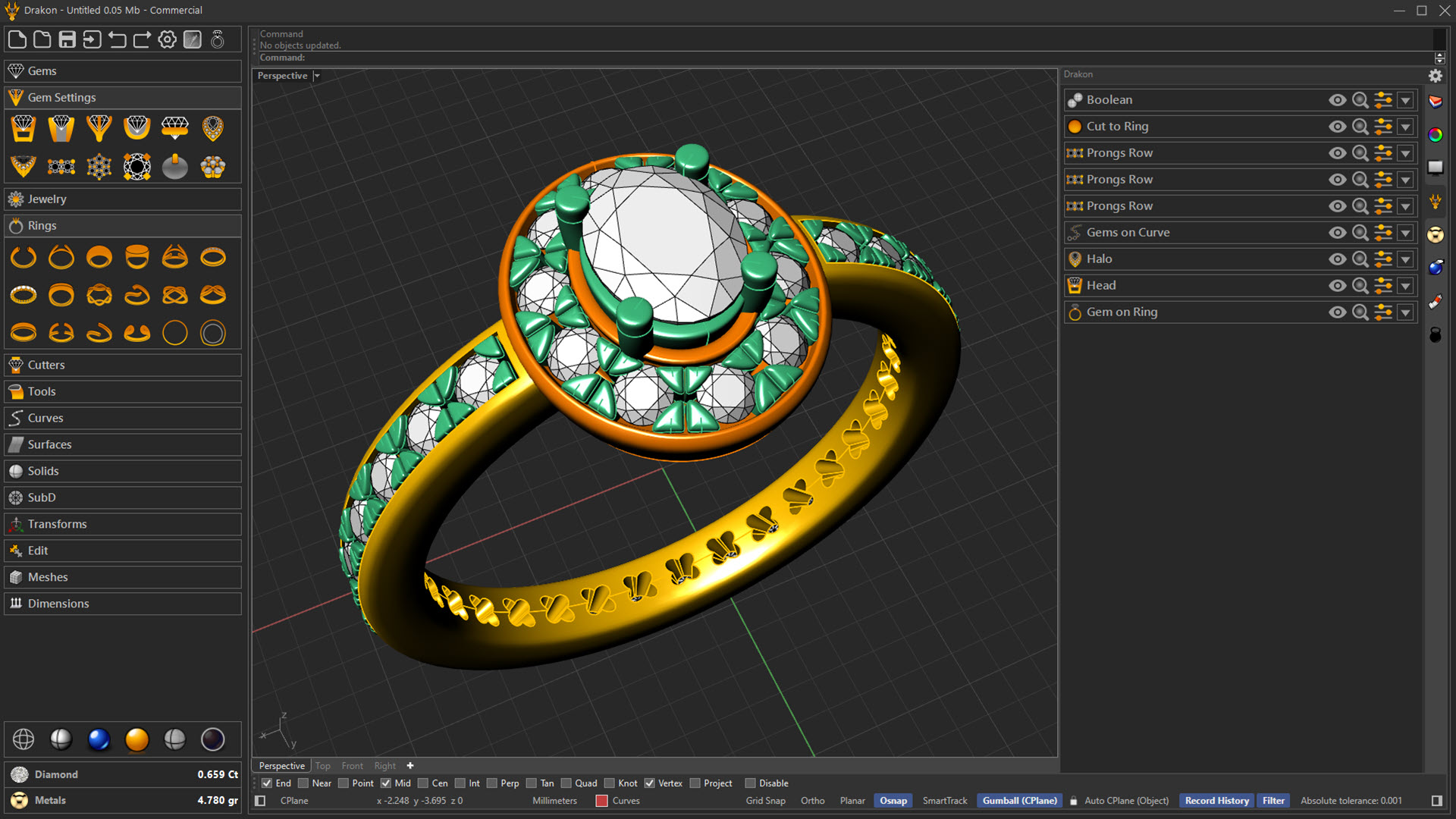Select the blue sphere render mode

pos(99,739)
